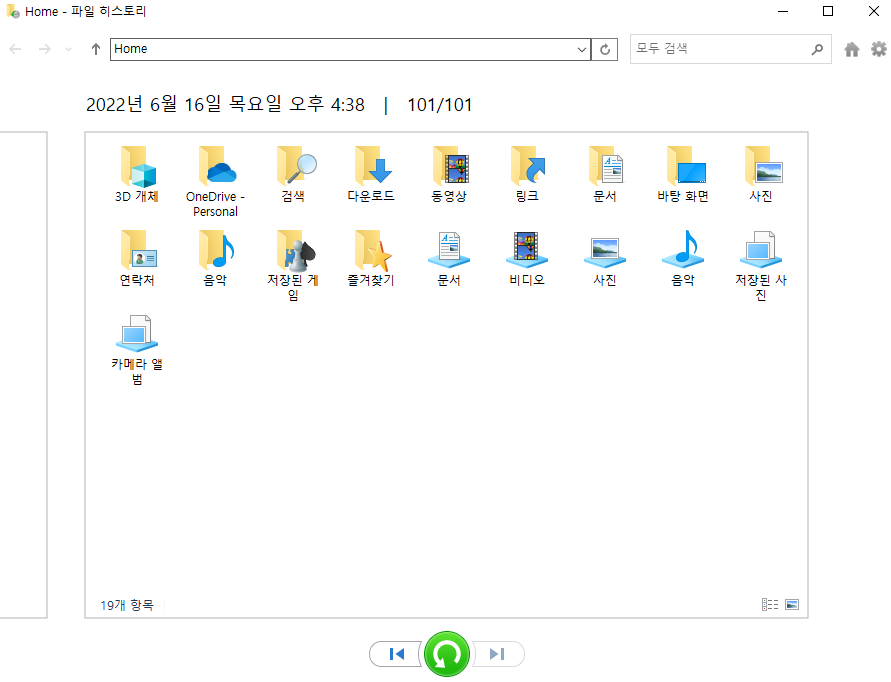Open the 저장된 게임 folder
This screenshot has width=891, height=682.
click(x=293, y=253)
